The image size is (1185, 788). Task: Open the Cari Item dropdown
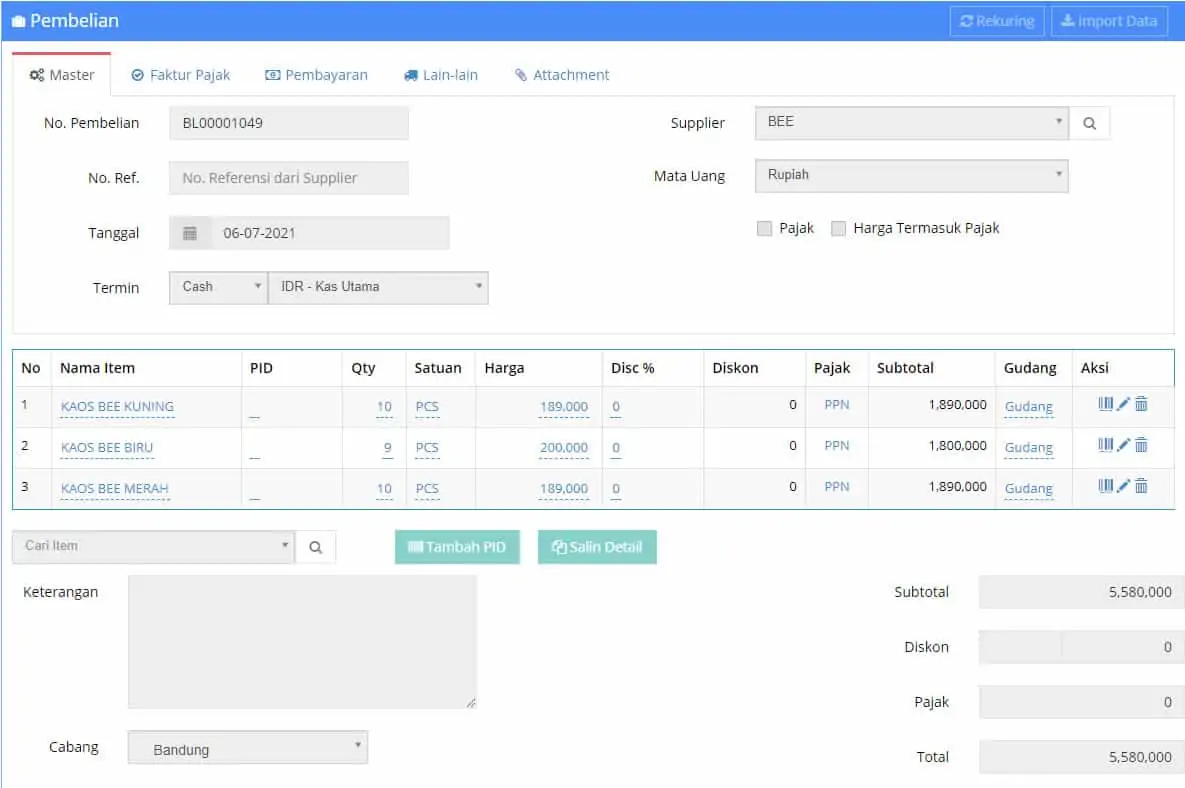tap(153, 546)
